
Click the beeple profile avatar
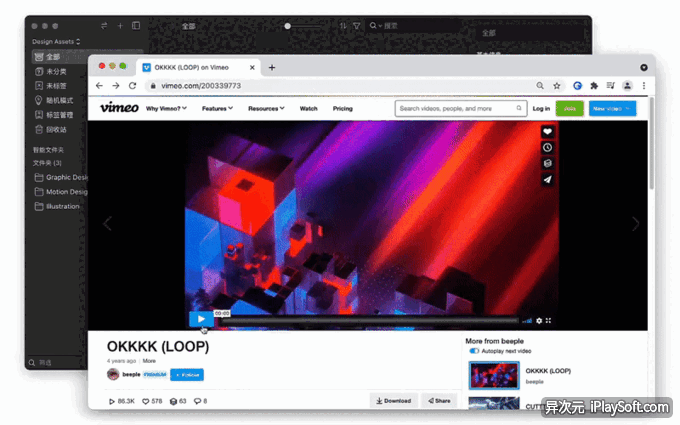(113, 374)
